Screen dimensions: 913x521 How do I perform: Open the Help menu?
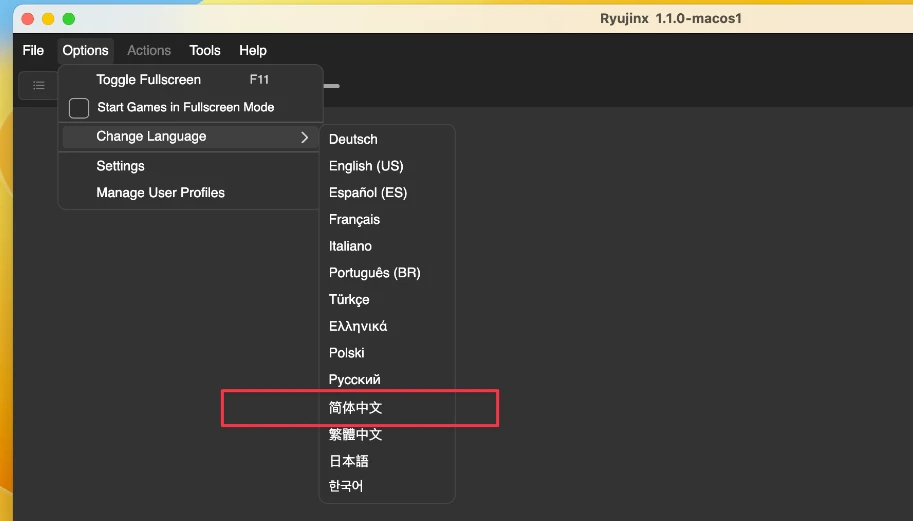click(x=253, y=51)
